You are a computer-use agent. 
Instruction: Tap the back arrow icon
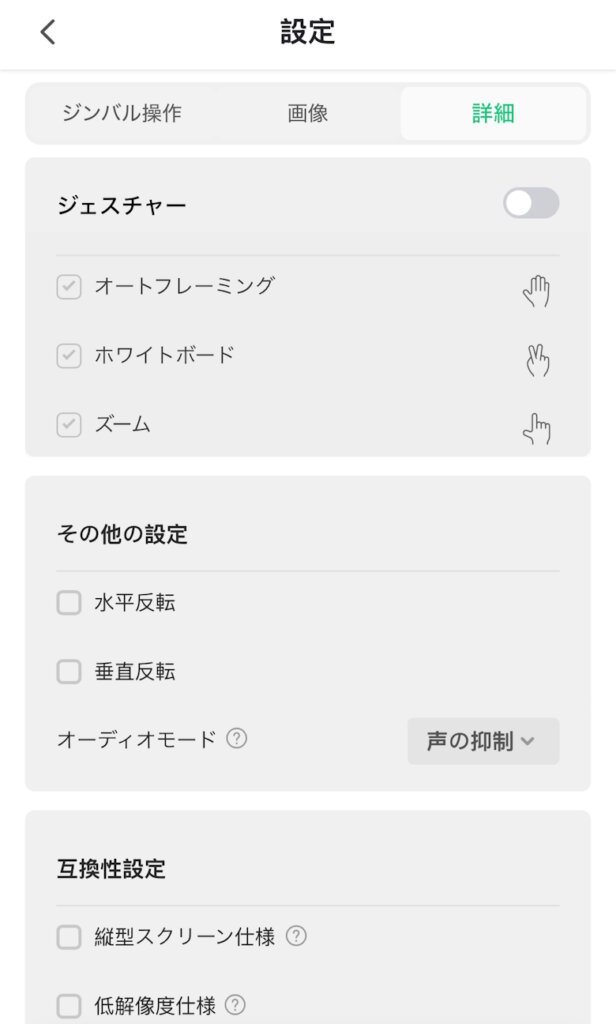point(47,32)
